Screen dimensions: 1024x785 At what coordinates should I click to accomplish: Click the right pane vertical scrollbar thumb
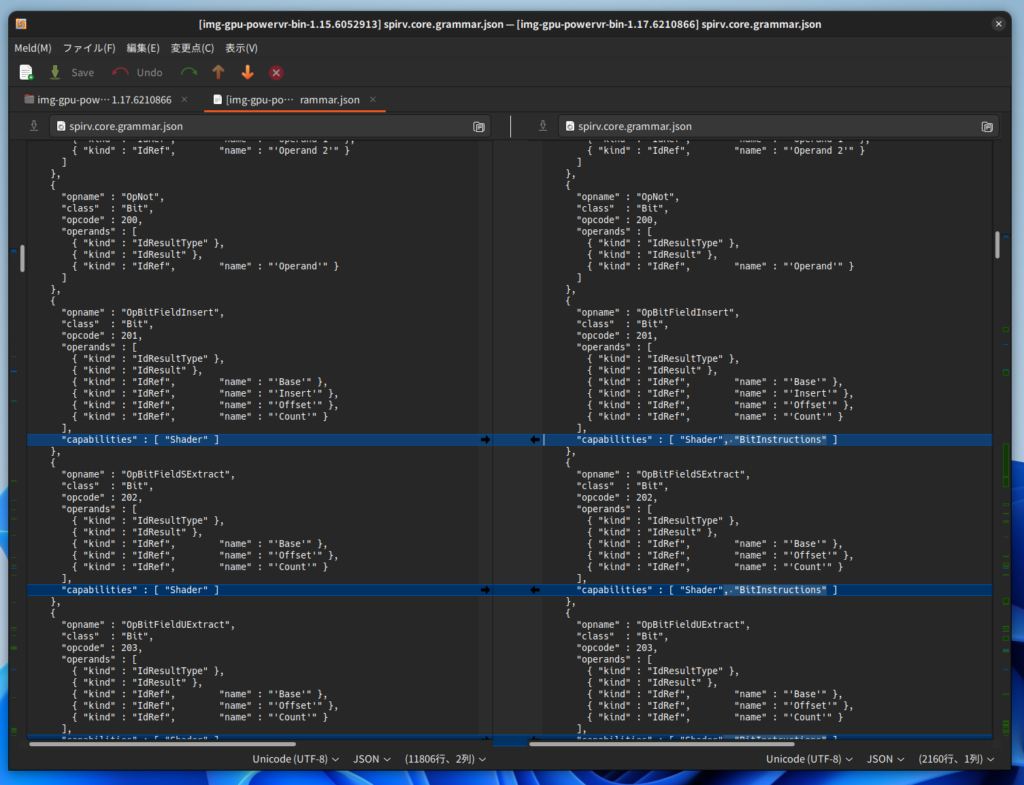pyautogui.click(x=997, y=245)
